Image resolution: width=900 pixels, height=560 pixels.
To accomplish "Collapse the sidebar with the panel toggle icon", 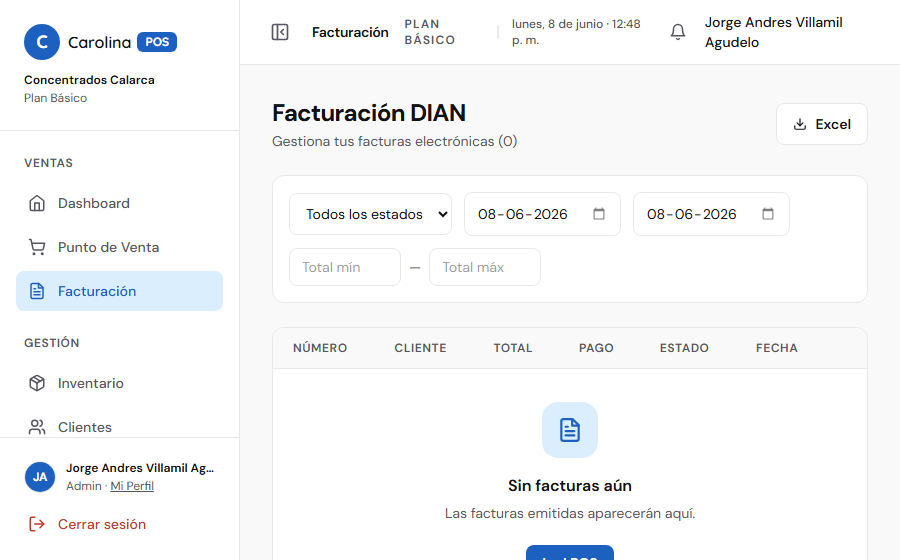I will (280, 32).
